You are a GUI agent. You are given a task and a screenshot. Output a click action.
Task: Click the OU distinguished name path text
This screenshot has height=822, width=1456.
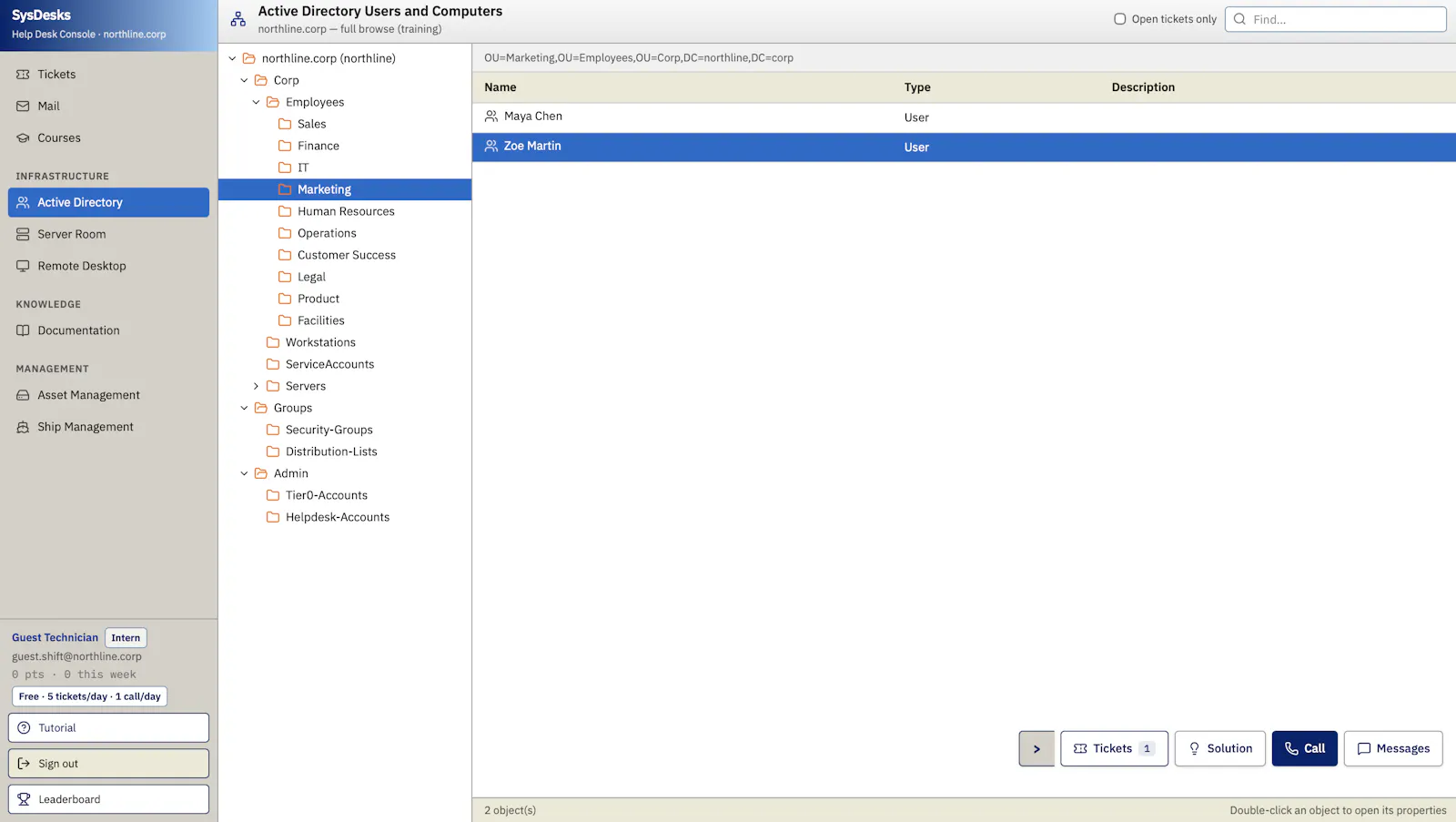639,58
